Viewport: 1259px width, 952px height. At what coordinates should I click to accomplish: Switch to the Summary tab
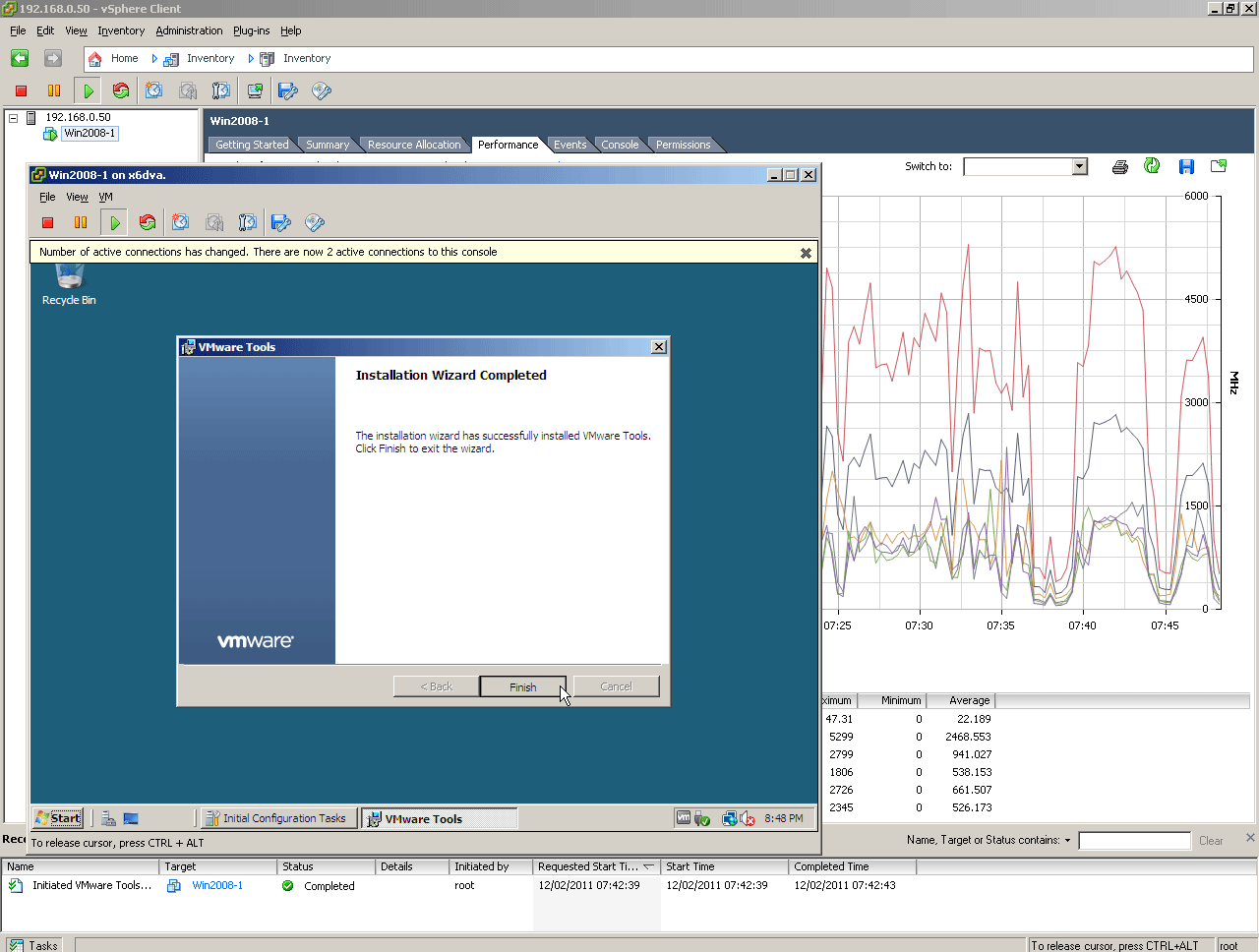coord(328,145)
